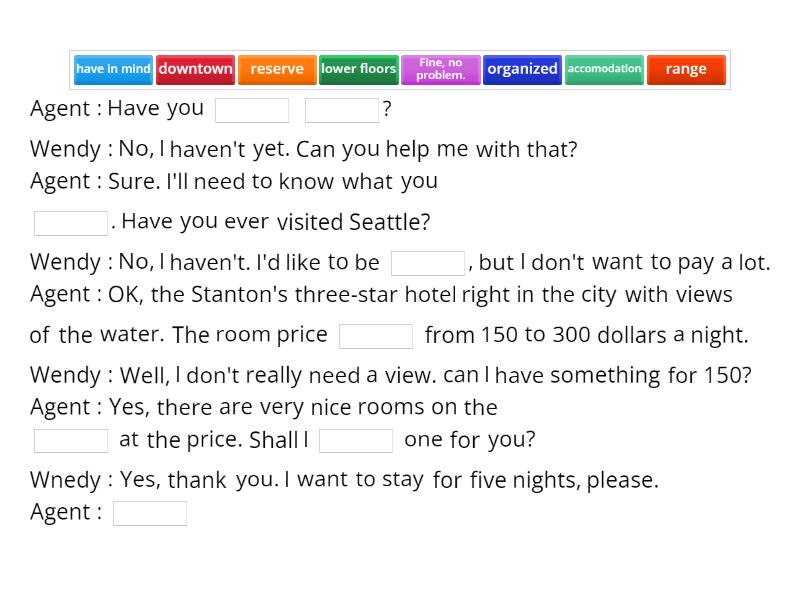Click blank after 'The room price'
The image size is (800, 600).
tap(377, 335)
